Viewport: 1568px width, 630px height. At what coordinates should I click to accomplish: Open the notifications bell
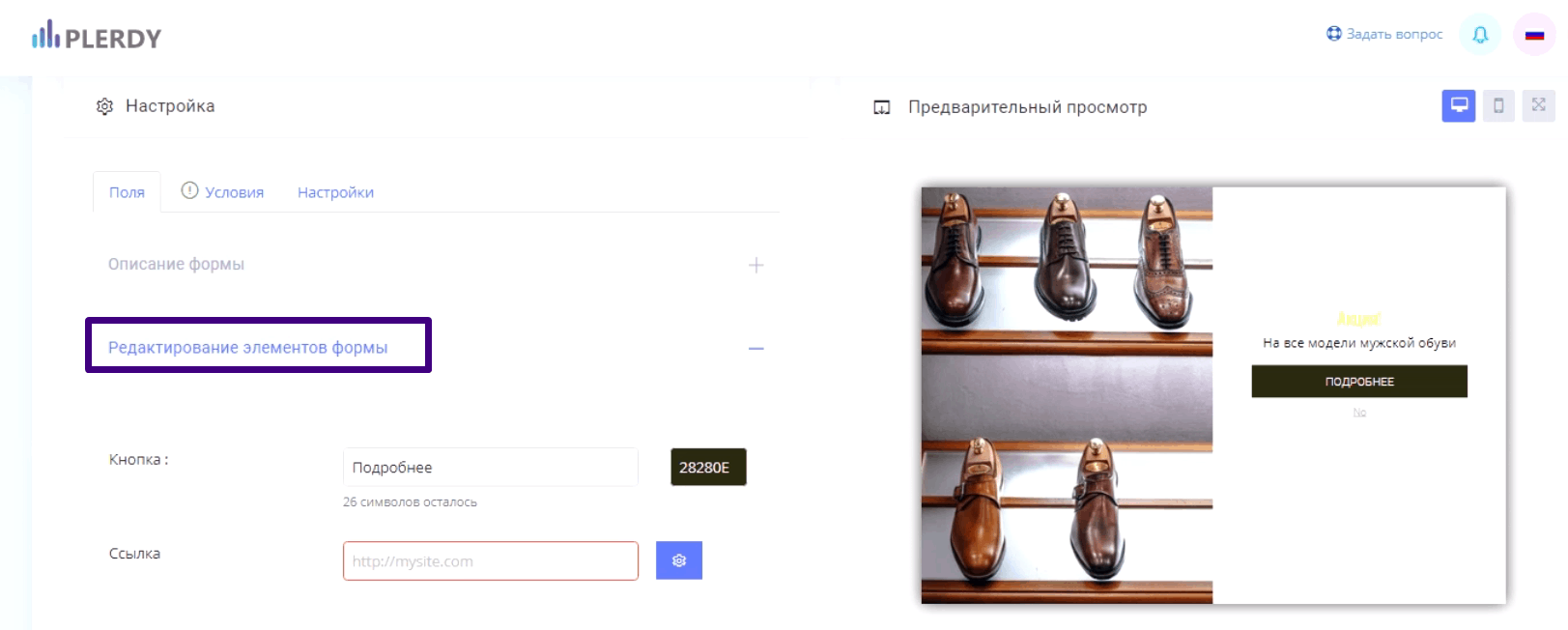pyautogui.click(x=1479, y=35)
